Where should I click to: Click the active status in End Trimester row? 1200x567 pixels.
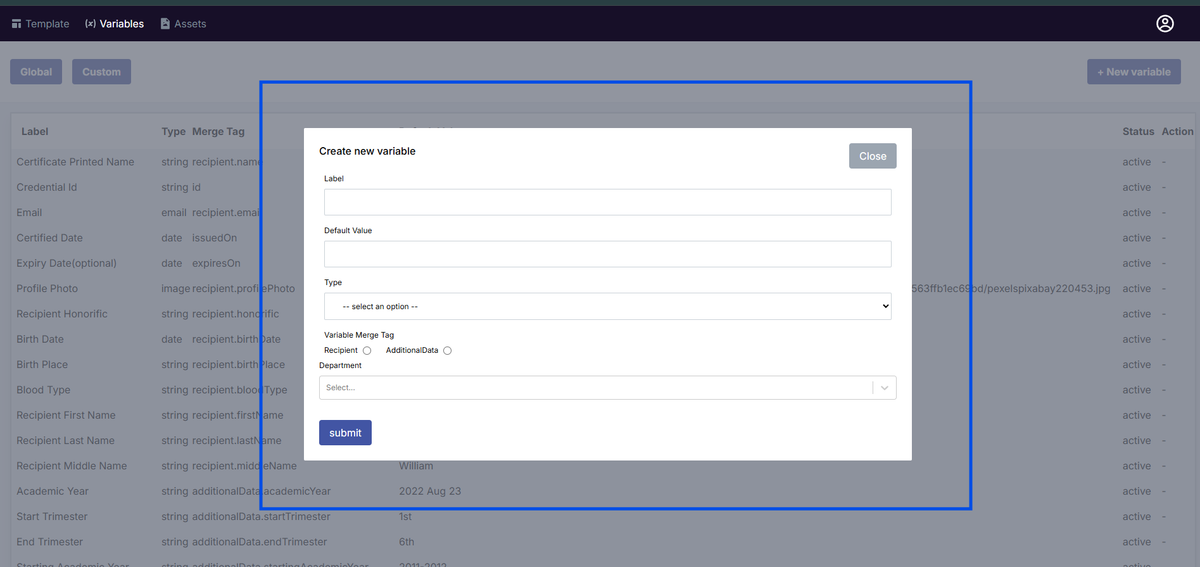tap(1136, 542)
